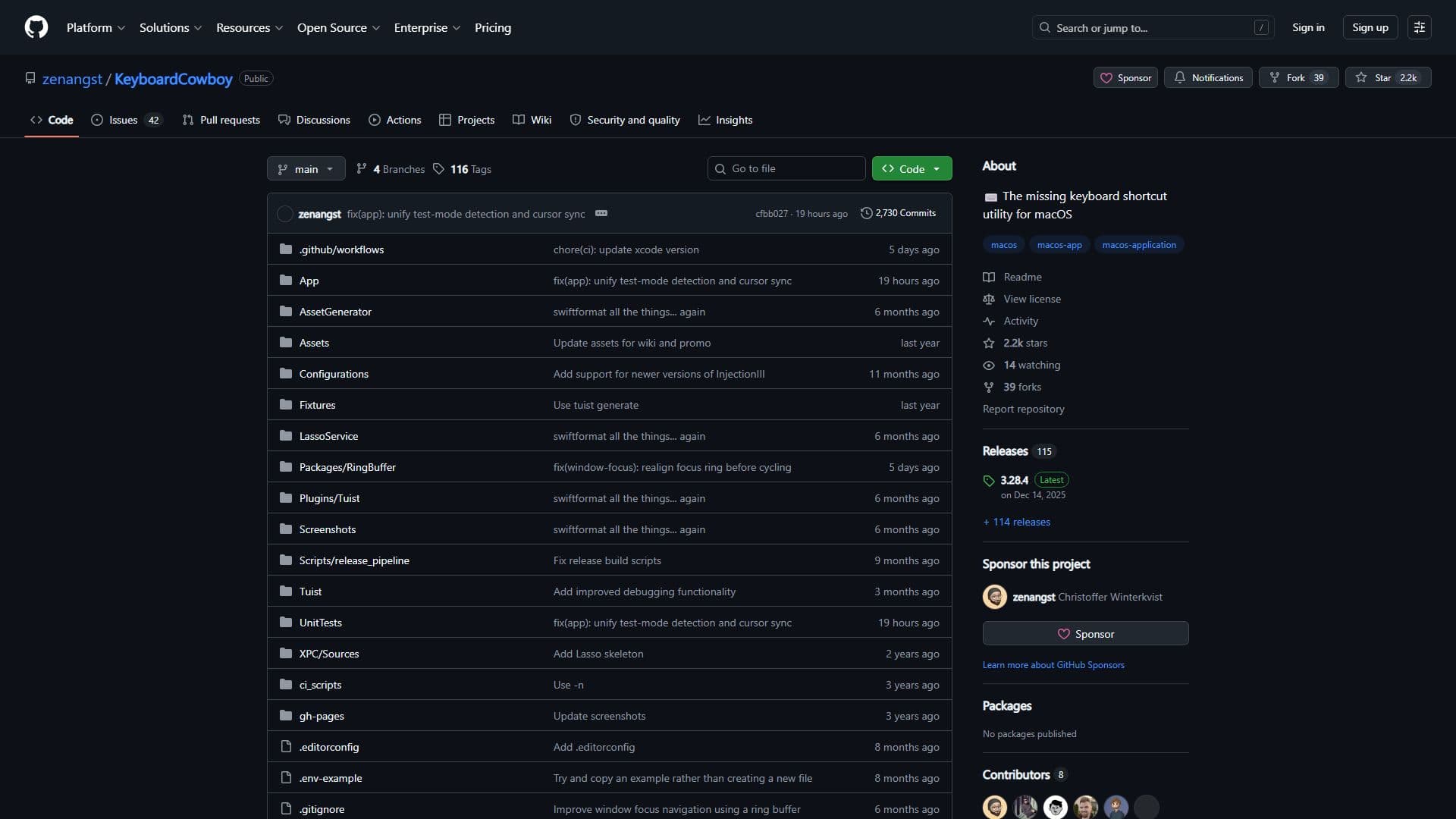Open the Learn more about GitHub Sponsors link

(x=1053, y=665)
